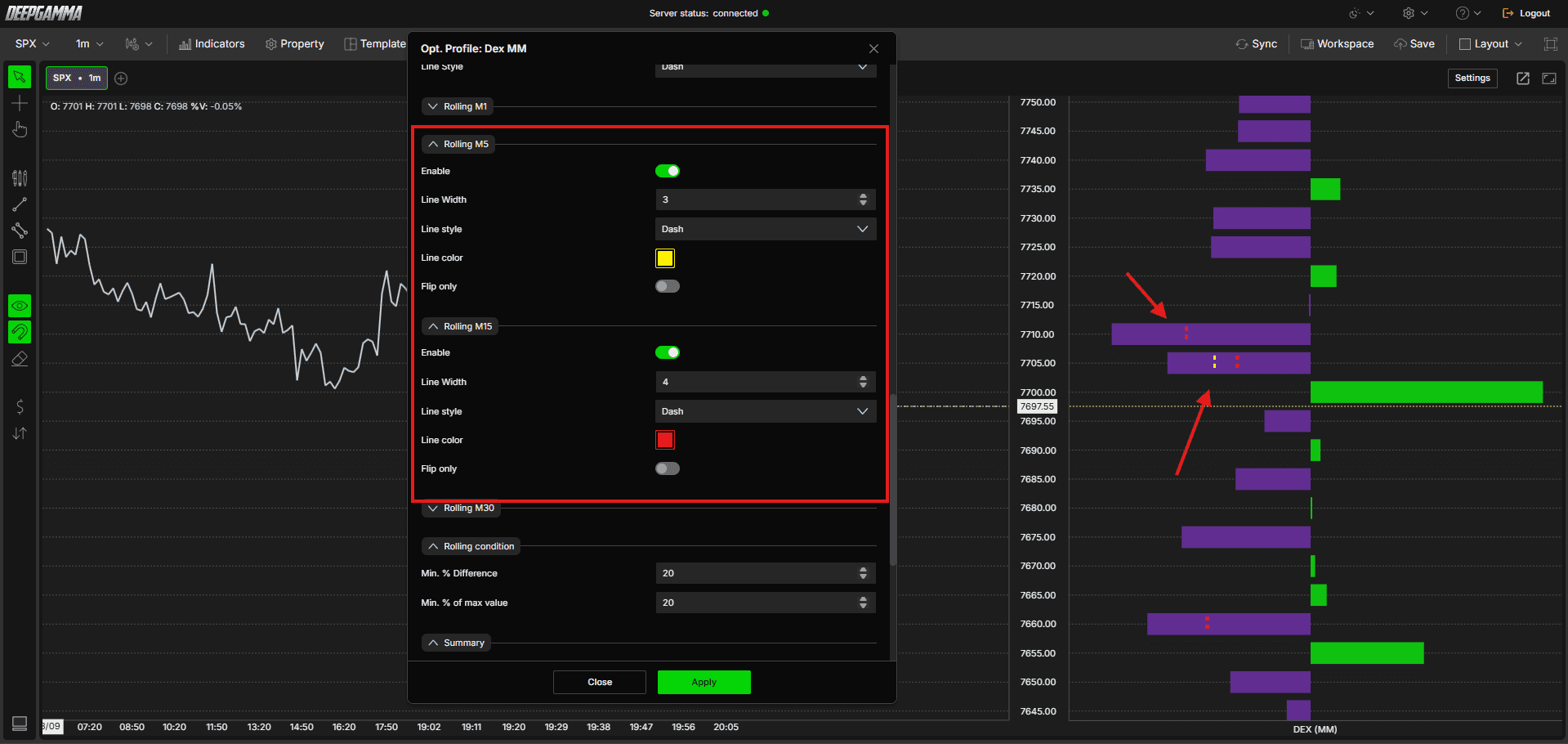Toggle the magnet snap mode
Viewport: 1568px width, 744px height.
click(x=20, y=332)
